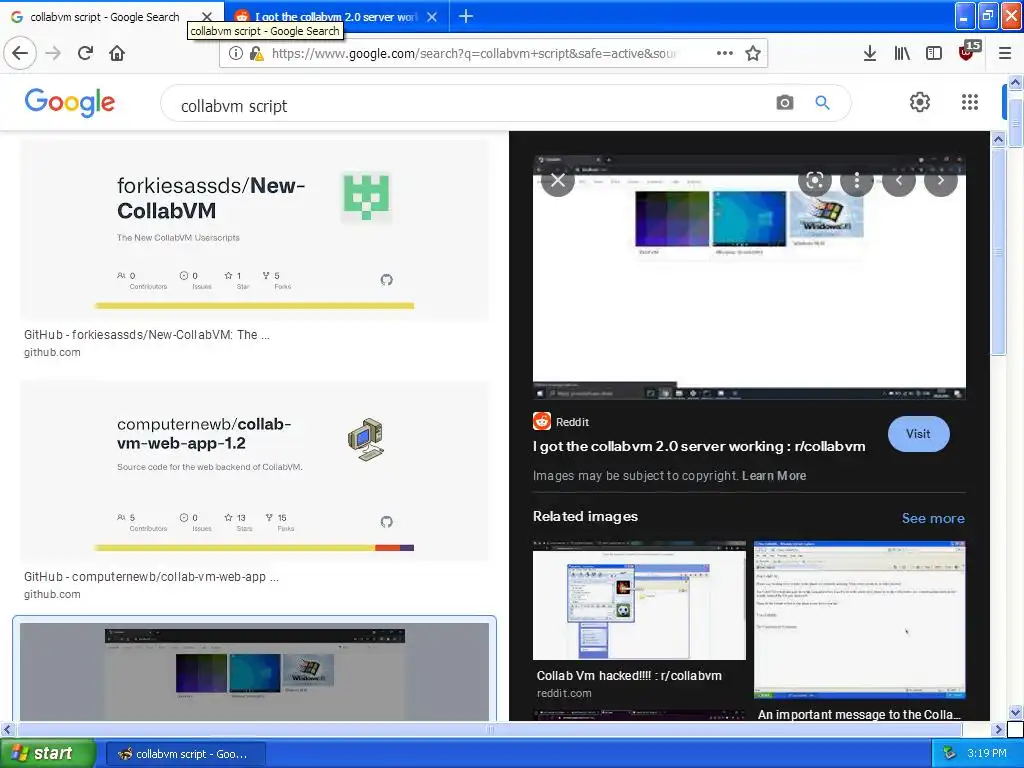1024x768 pixels.
Task: Click the Reddit source logo icon
Action: point(542,422)
